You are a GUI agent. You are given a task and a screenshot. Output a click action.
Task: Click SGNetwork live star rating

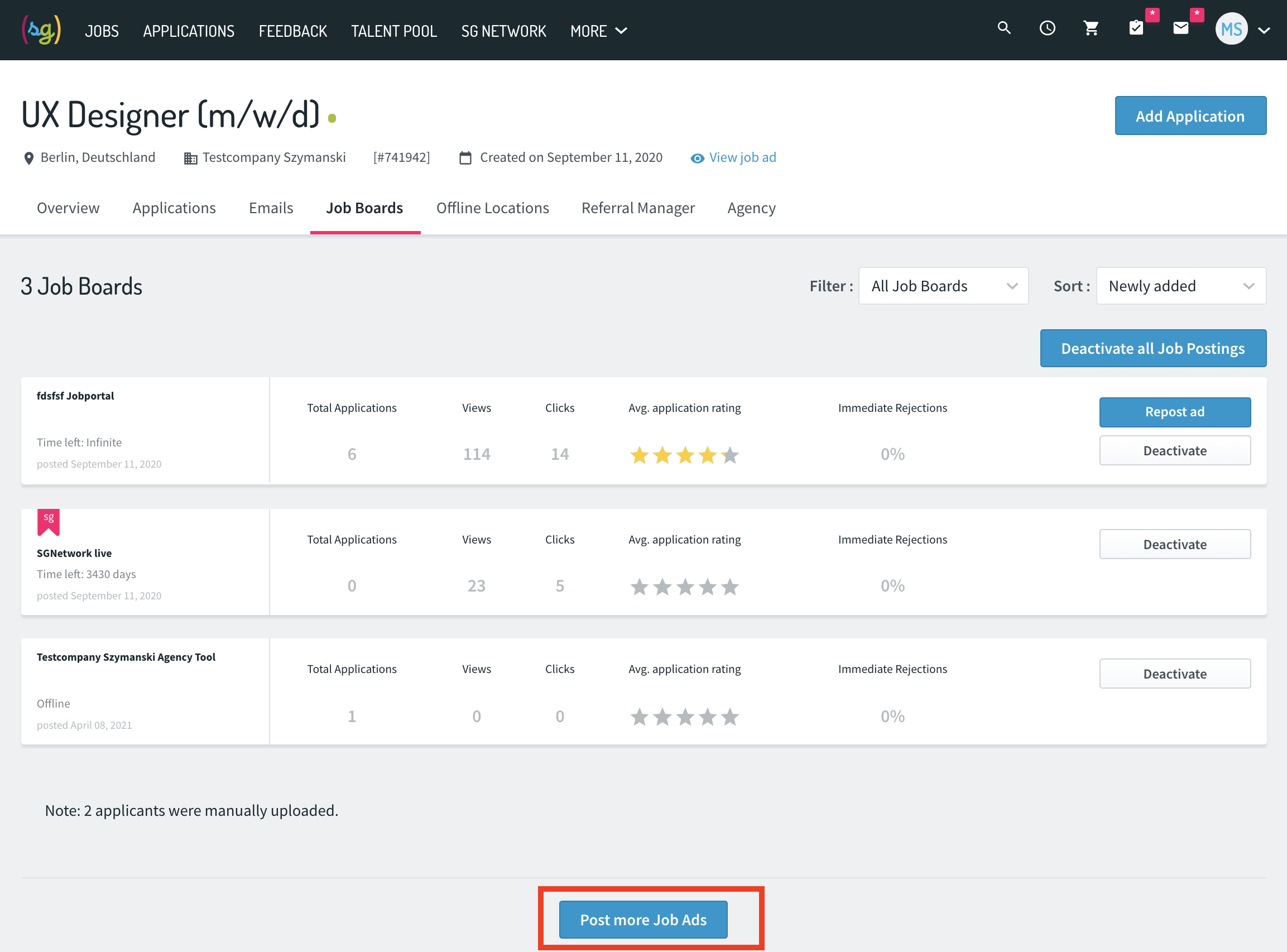(x=684, y=586)
